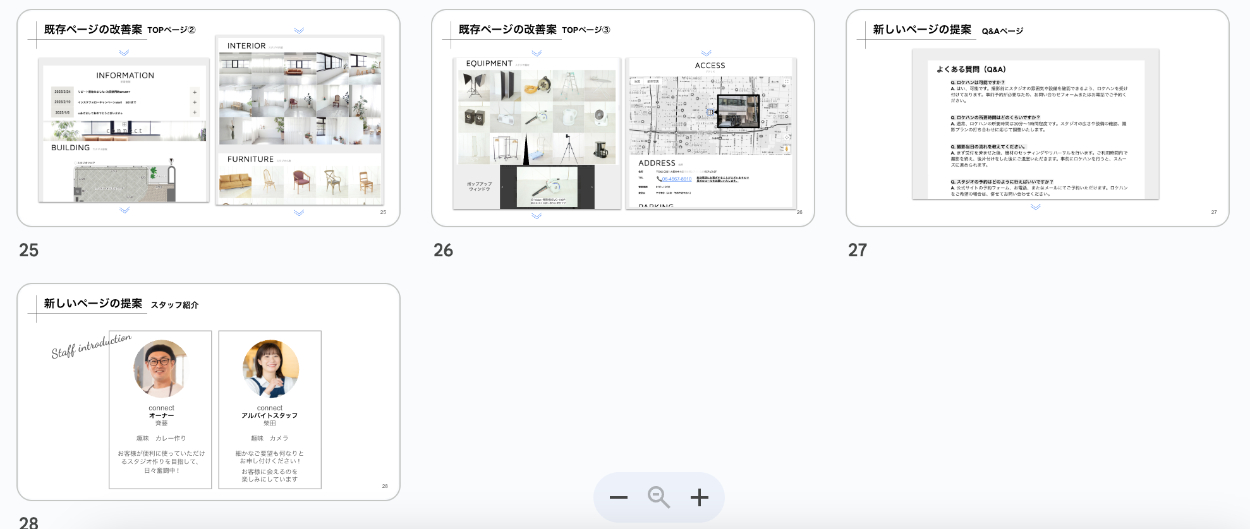Click the phone icon beside the address number
Viewport: 1250px width, 529px height.
(x=660, y=179)
